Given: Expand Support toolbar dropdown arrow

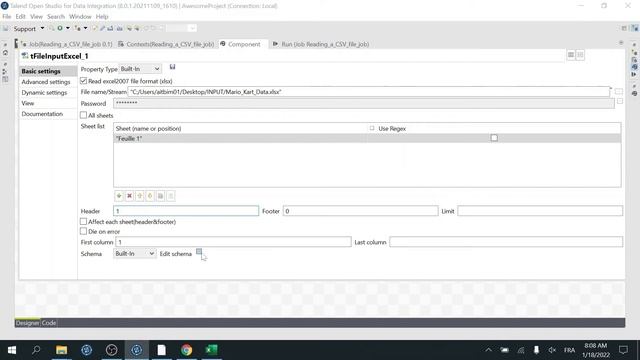Looking at the screenshot, I should coord(42,28).
